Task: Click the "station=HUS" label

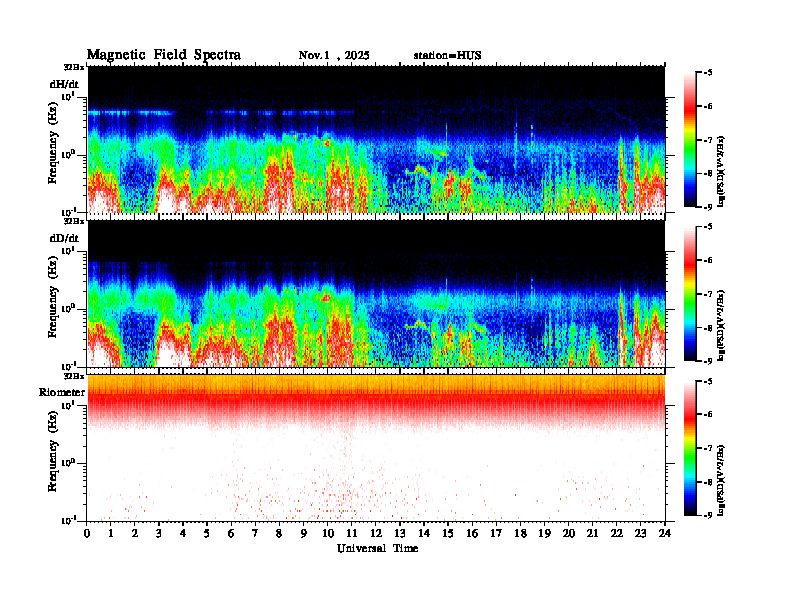Action: pos(448,56)
